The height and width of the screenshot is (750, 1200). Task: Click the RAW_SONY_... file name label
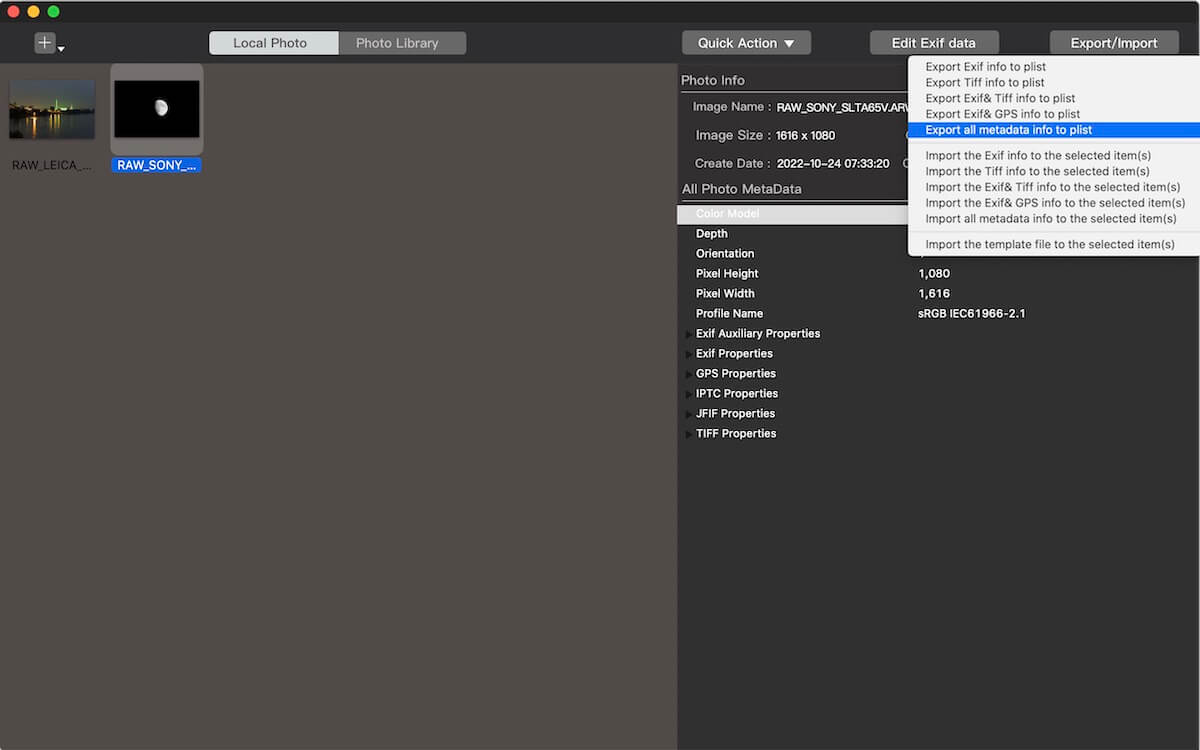(156, 165)
